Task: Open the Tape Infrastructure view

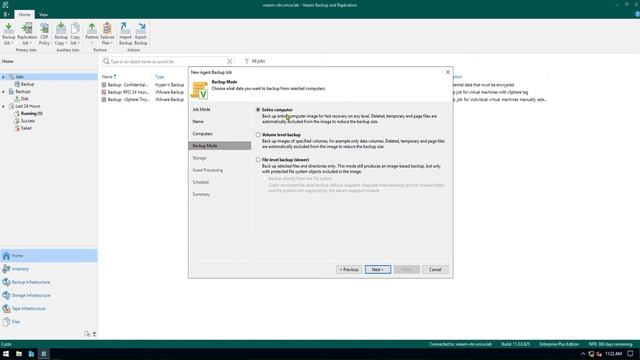Action: [x=49, y=309]
